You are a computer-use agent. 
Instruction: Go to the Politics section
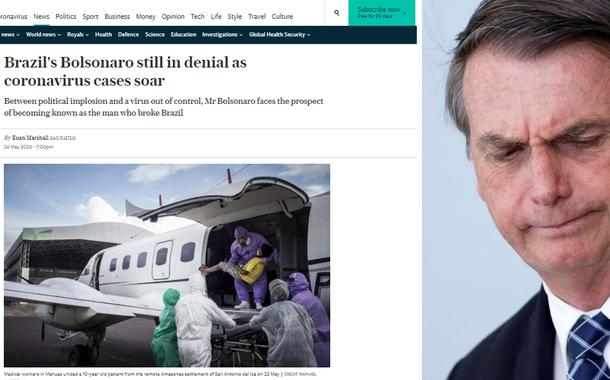pyautogui.click(x=66, y=16)
